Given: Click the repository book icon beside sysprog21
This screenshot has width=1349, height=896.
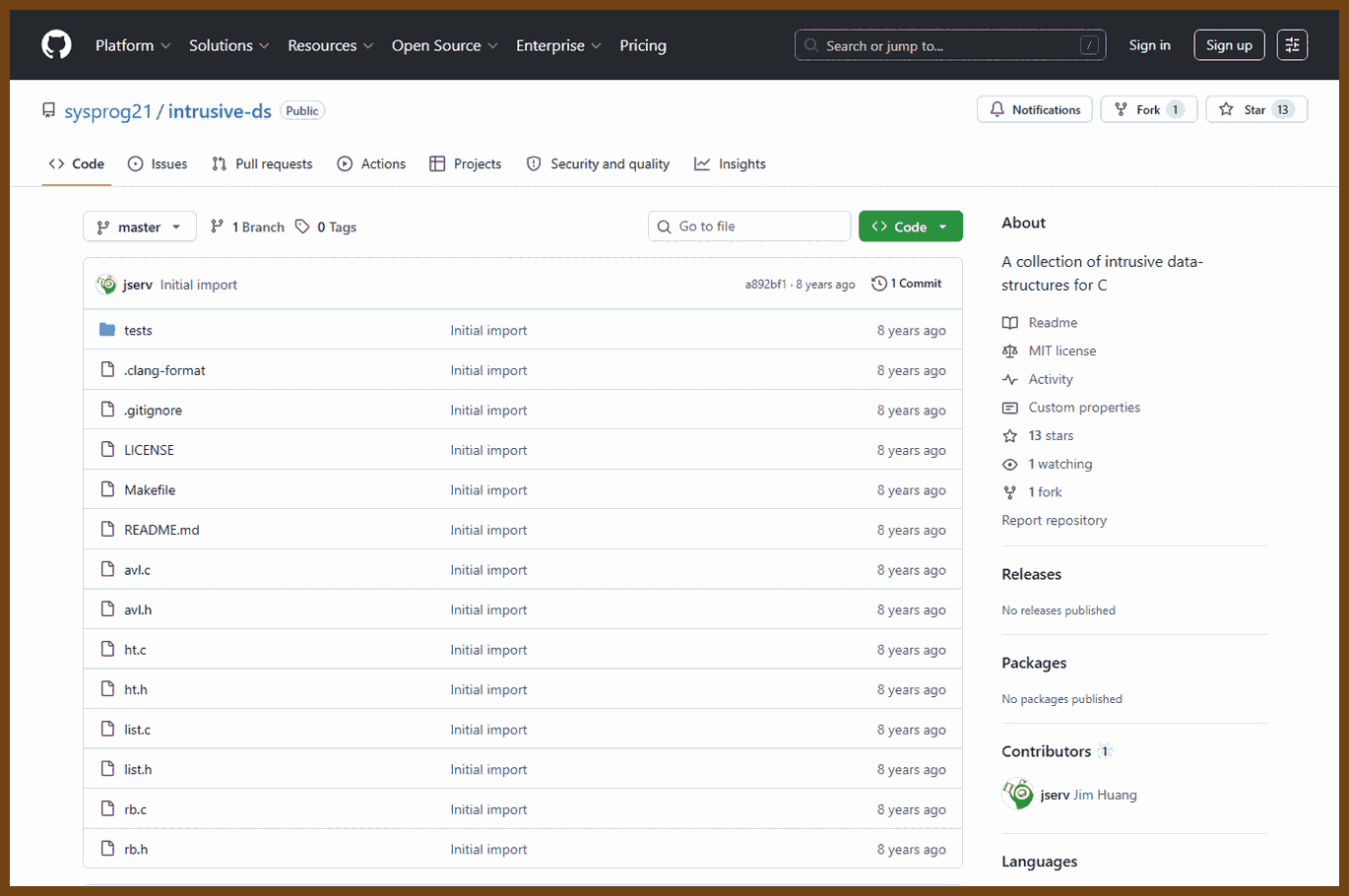Looking at the screenshot, I should pos(49,111).
